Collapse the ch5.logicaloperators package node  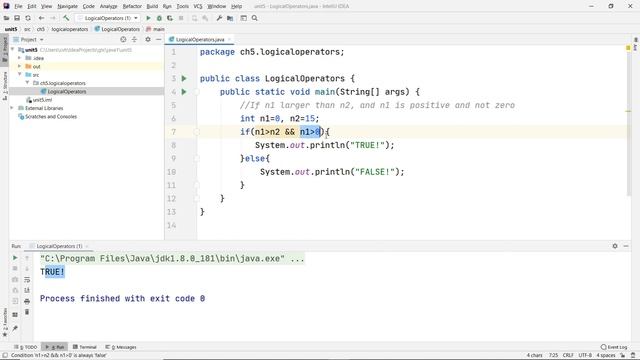(27, 82)
